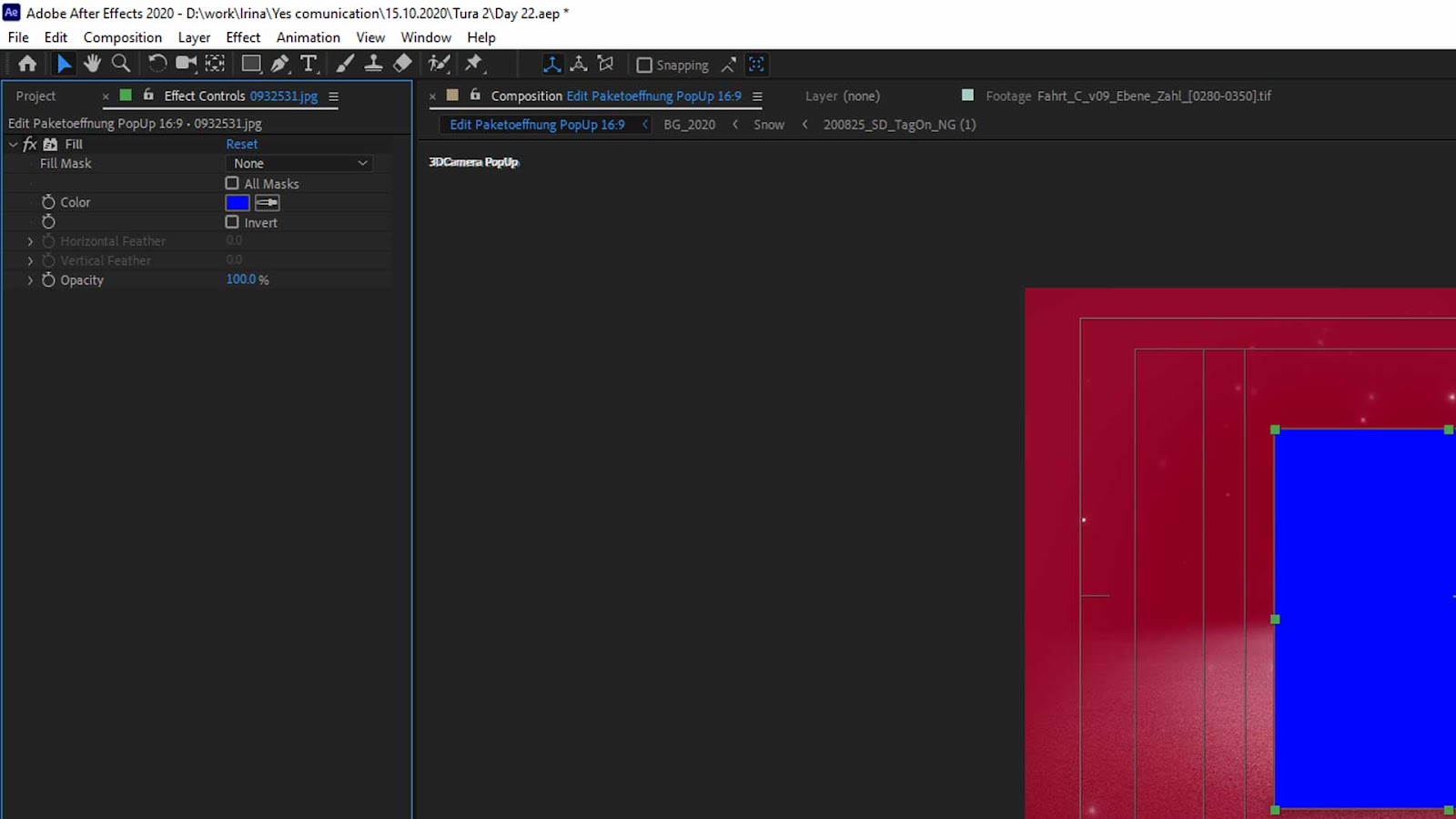The height and width of the screenshot is (819, 1456).
Task: Select the Zoom magnifier tool
Action: point(120,64)
